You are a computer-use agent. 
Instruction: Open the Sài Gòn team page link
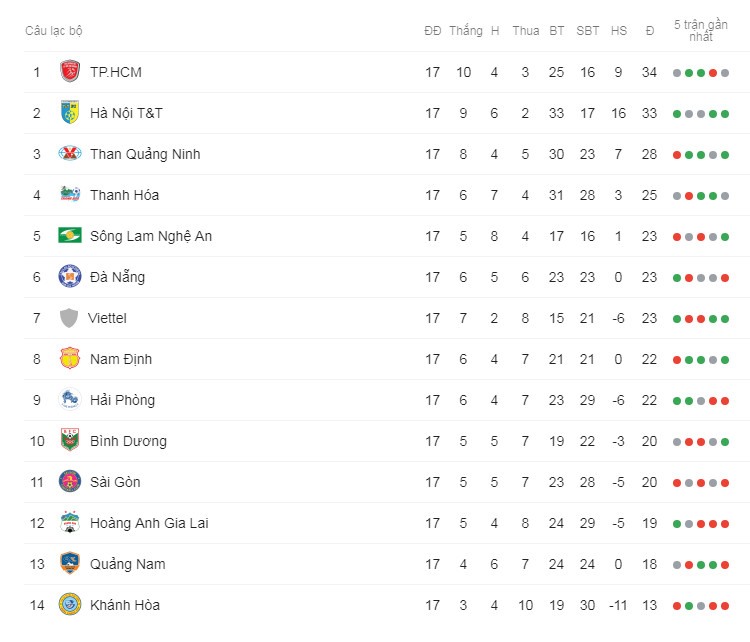point(115,482)
